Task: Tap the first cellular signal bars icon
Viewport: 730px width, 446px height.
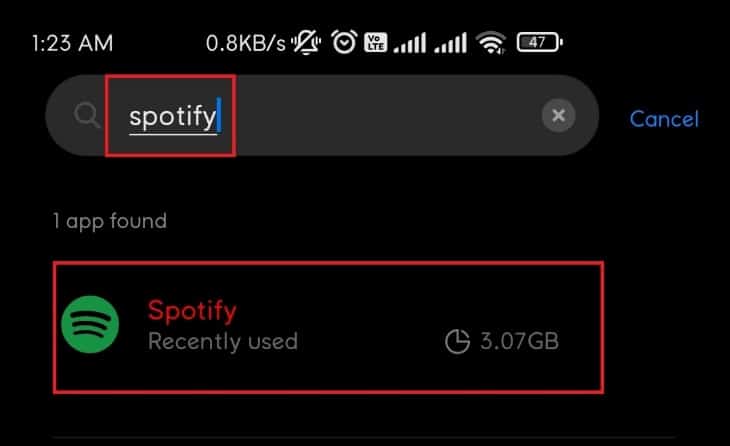Action: [x=409, y=43]
